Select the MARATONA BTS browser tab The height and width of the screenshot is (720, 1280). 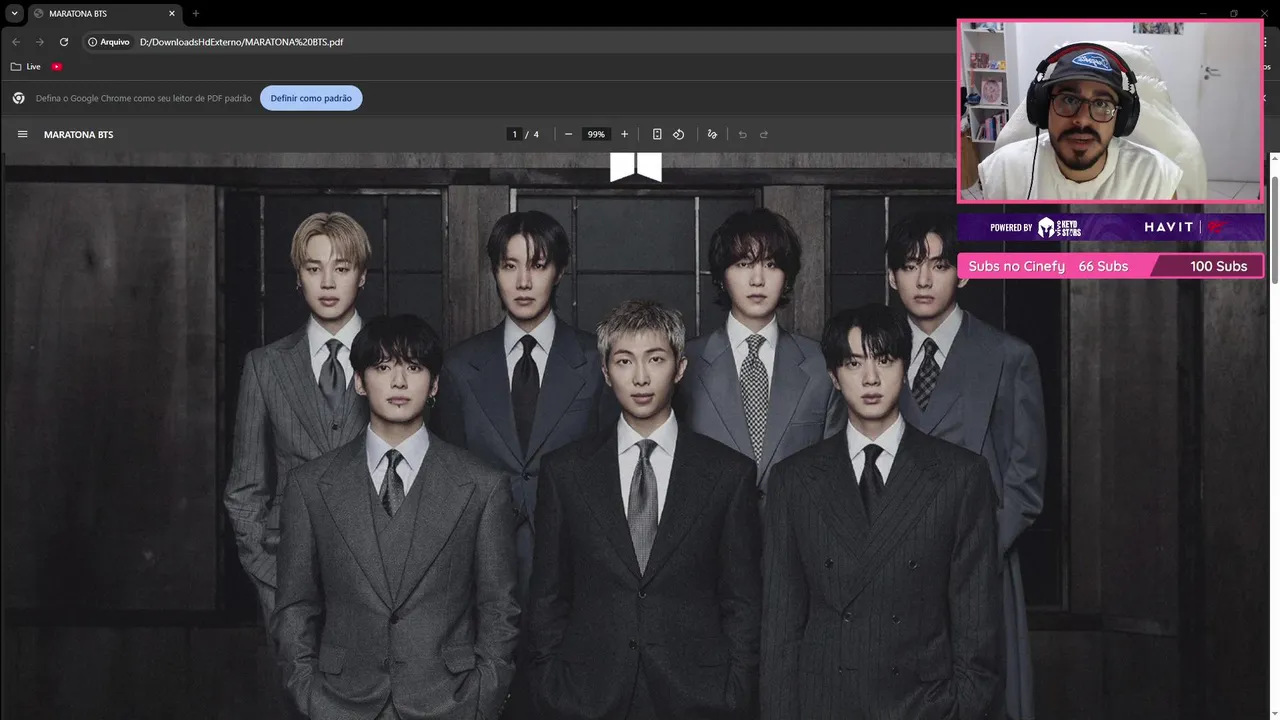point(104,13)
